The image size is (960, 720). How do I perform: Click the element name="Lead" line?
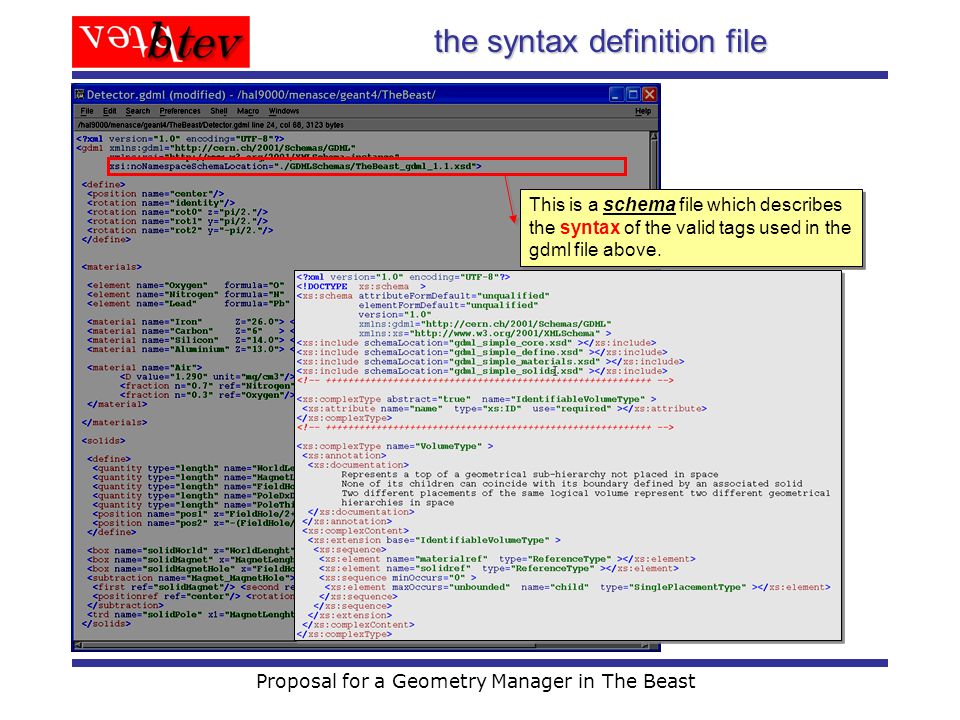[x=189, y=304]
